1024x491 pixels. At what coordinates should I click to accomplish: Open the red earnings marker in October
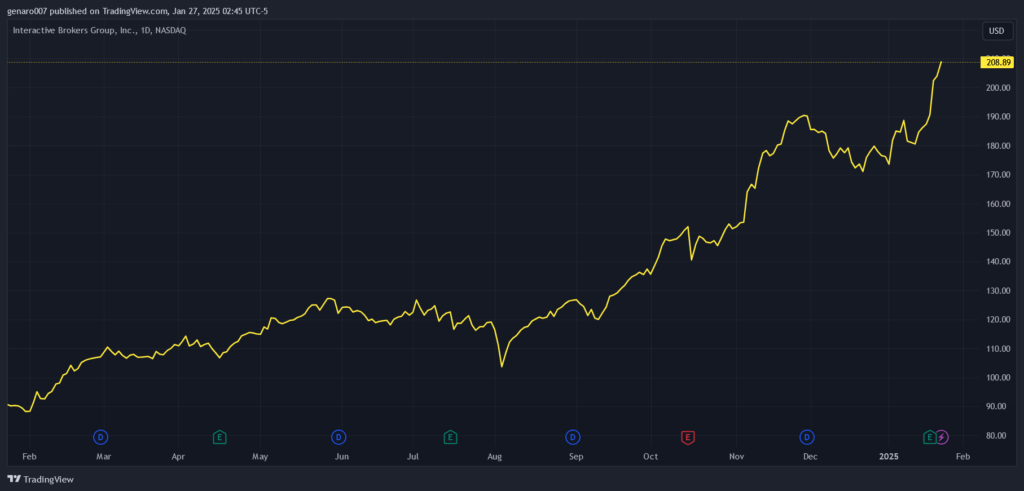point(687,437)
